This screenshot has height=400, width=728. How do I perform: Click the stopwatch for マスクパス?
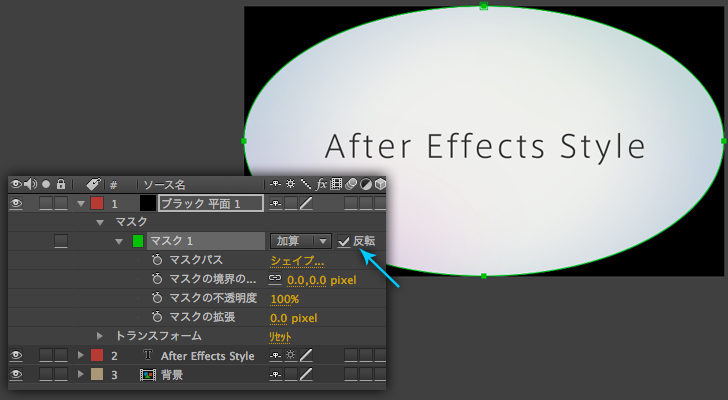pos(157,260)
